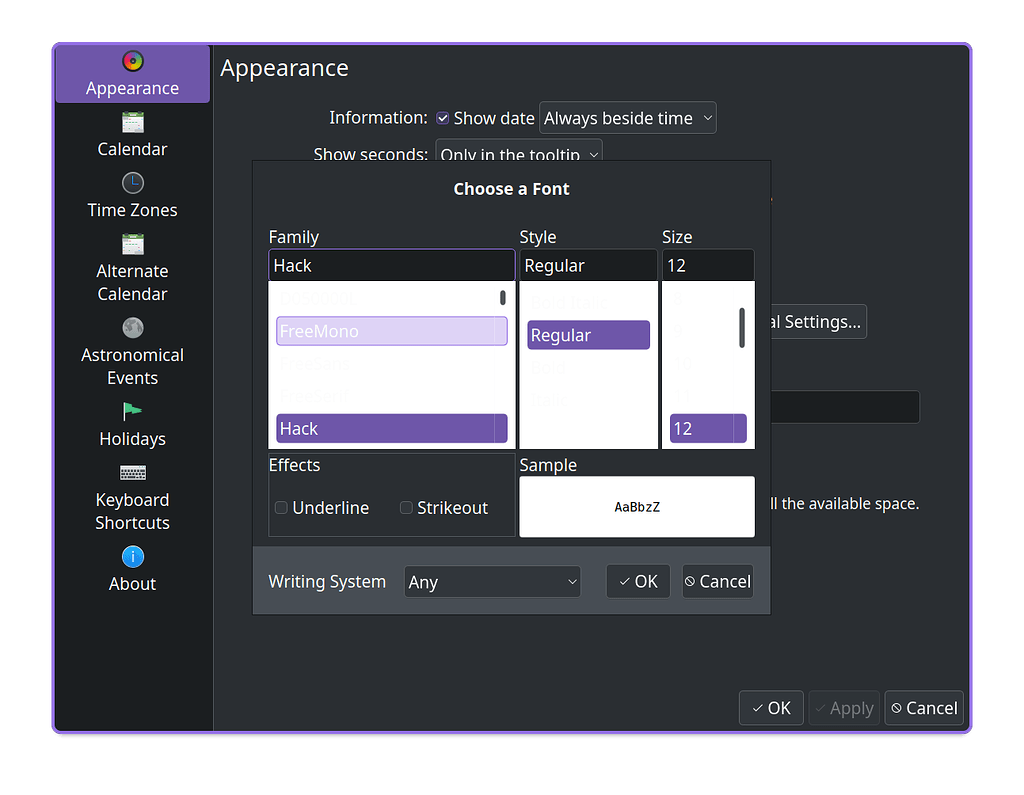The width and height of the screenshot is (1024, 795).
Task: Enable the Underline effect checkbox
Action: pos(281,508)
